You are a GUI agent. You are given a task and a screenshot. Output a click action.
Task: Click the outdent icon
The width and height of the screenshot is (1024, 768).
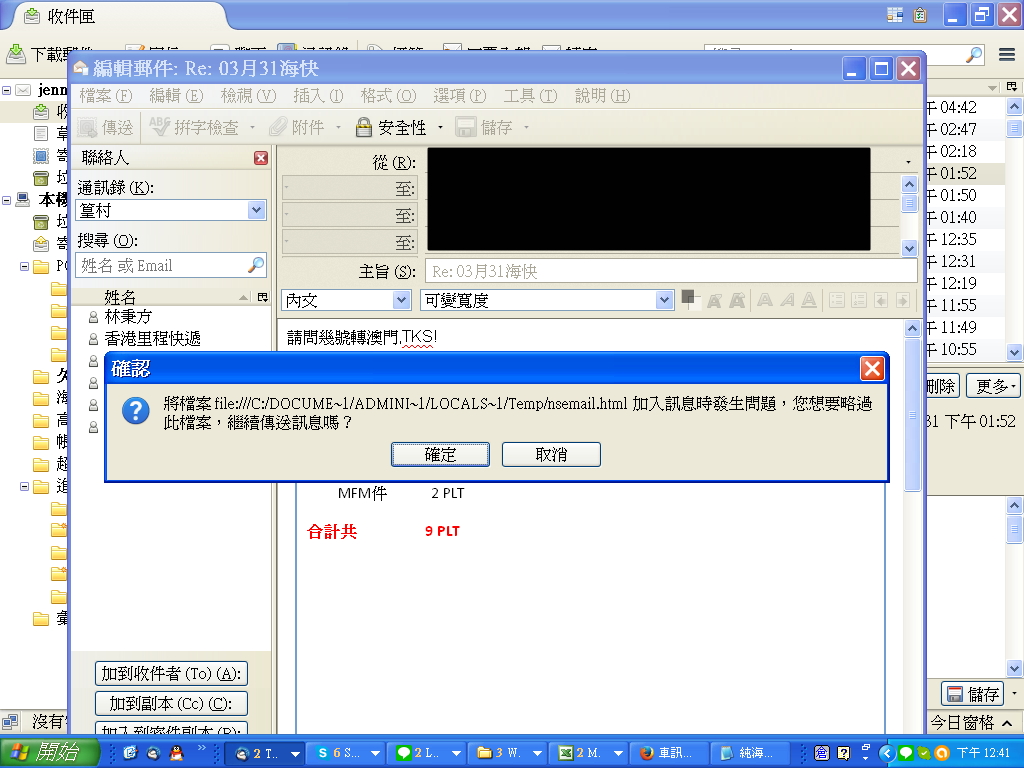click(881, 300)
